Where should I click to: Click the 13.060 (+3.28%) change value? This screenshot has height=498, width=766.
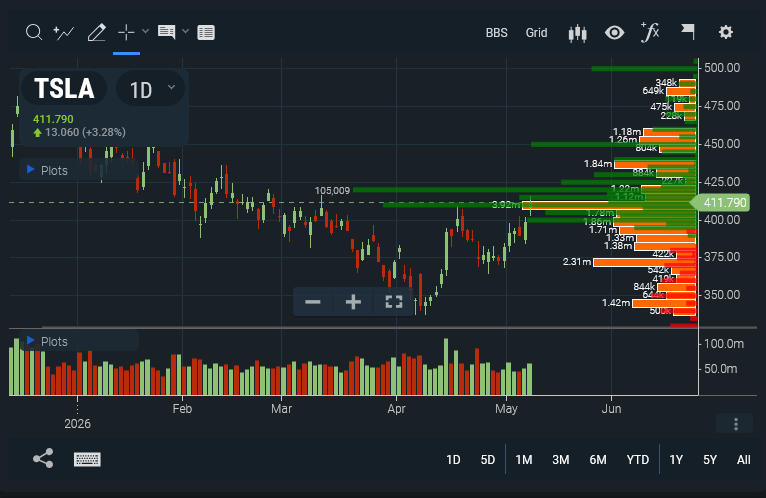click(85, 132)
